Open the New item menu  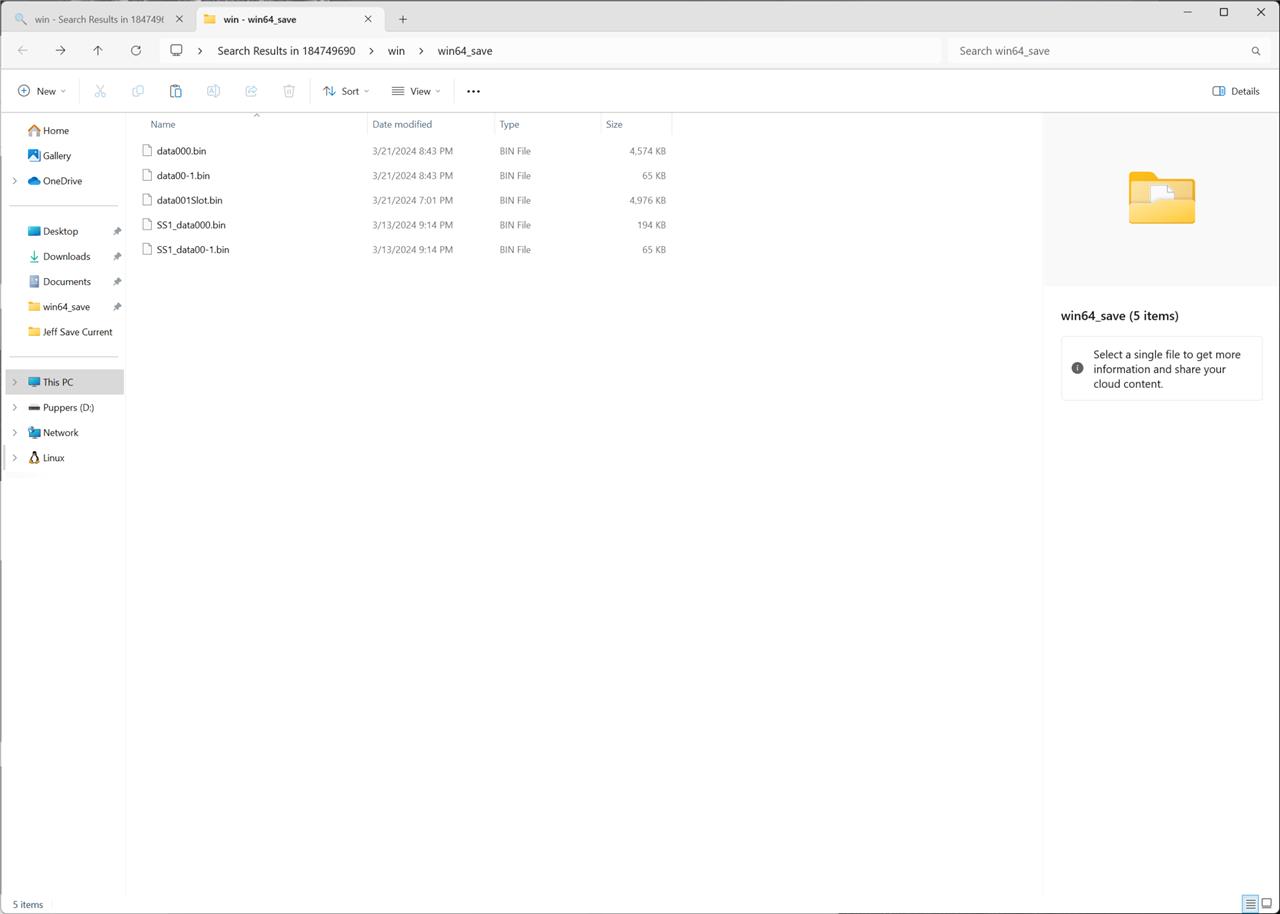42,91
